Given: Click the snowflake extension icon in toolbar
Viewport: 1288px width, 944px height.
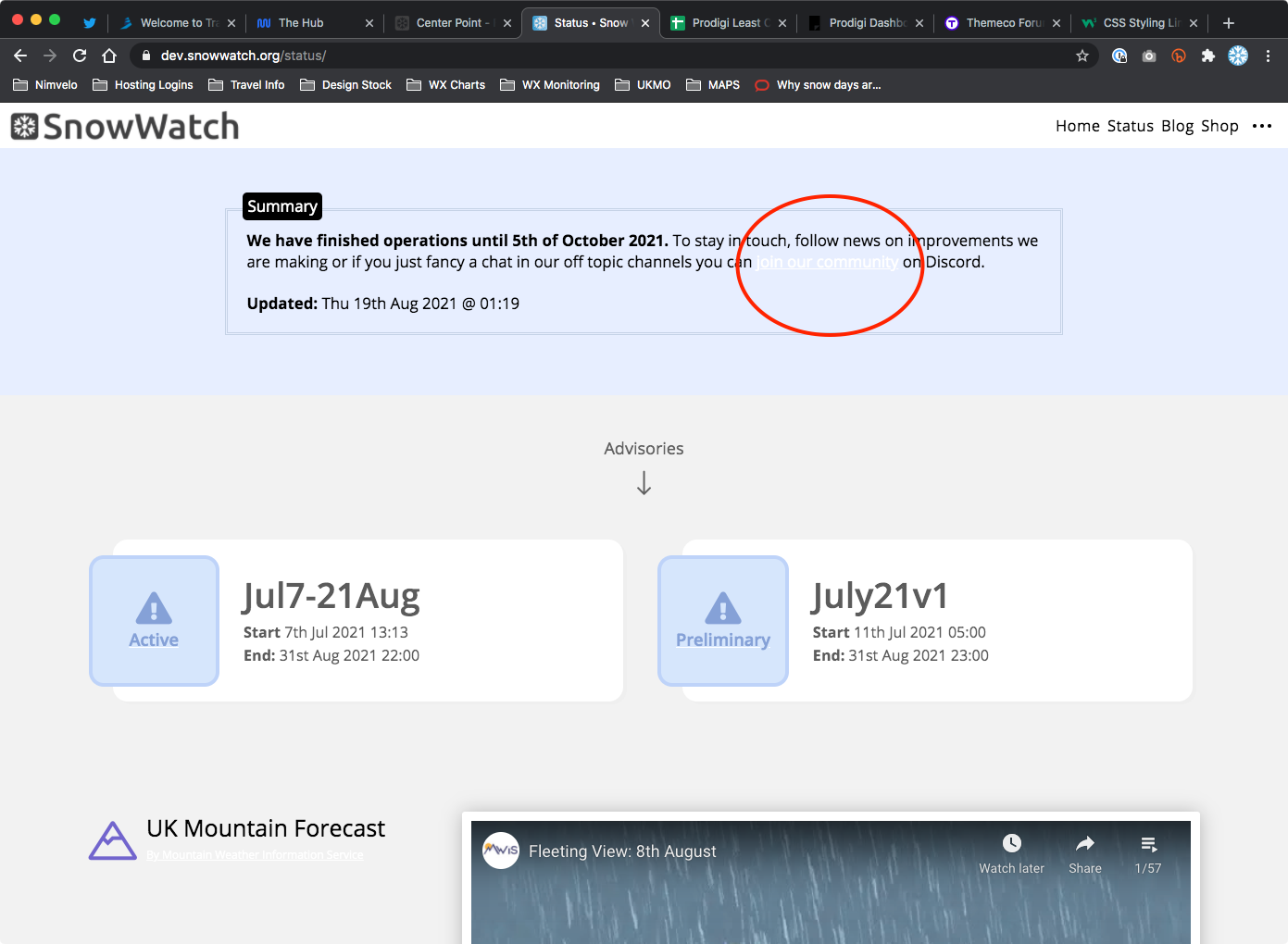Looking at the screenshot, I should [x=1238, y=56].
